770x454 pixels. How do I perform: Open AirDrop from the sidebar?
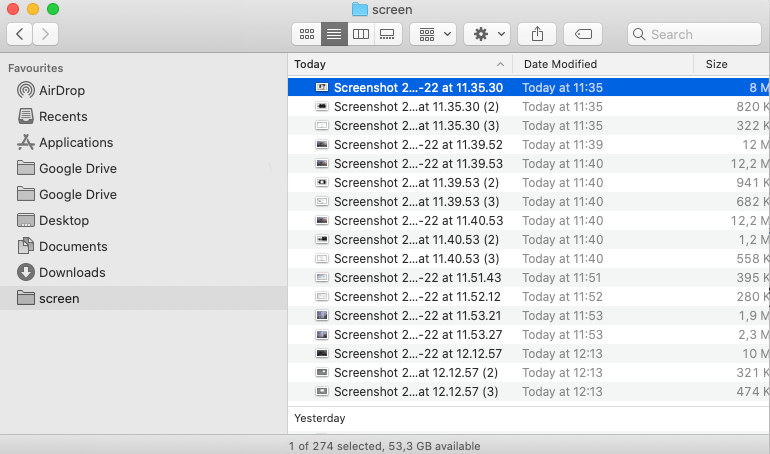pyautogui.click(x=62, y=90)
